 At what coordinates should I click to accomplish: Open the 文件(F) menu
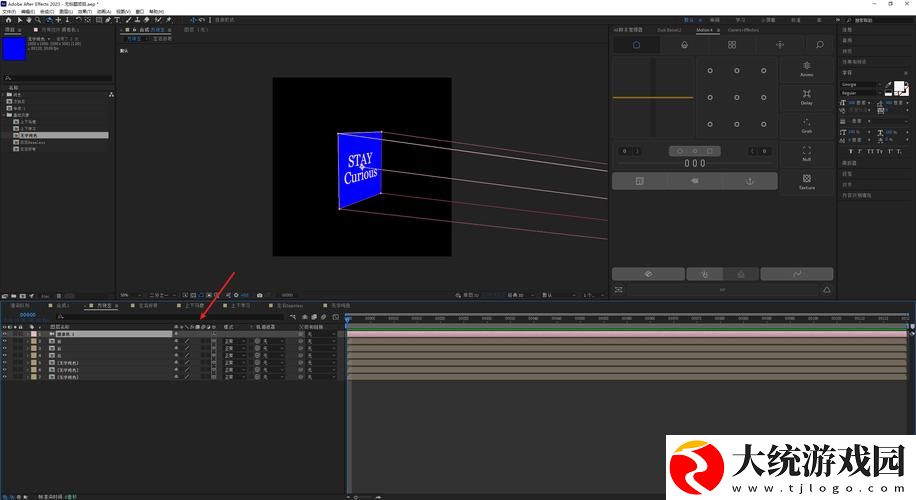pos(9,12)
